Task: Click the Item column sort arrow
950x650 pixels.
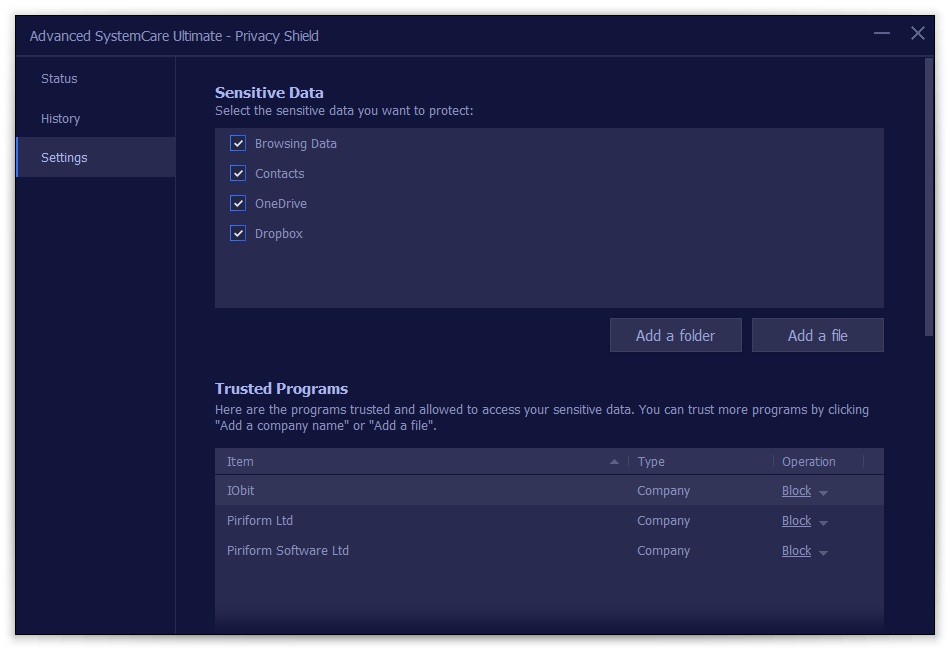Action: (x=614, y=462)
